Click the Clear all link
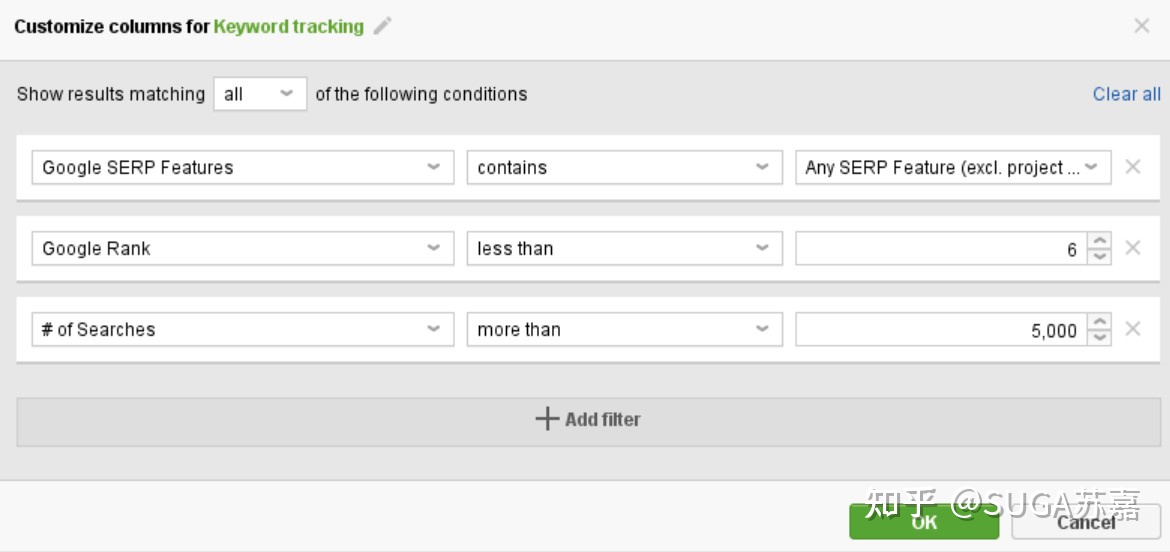Screen dimensions: 1170x552 pyautogui.click(x=1127, y=94)
